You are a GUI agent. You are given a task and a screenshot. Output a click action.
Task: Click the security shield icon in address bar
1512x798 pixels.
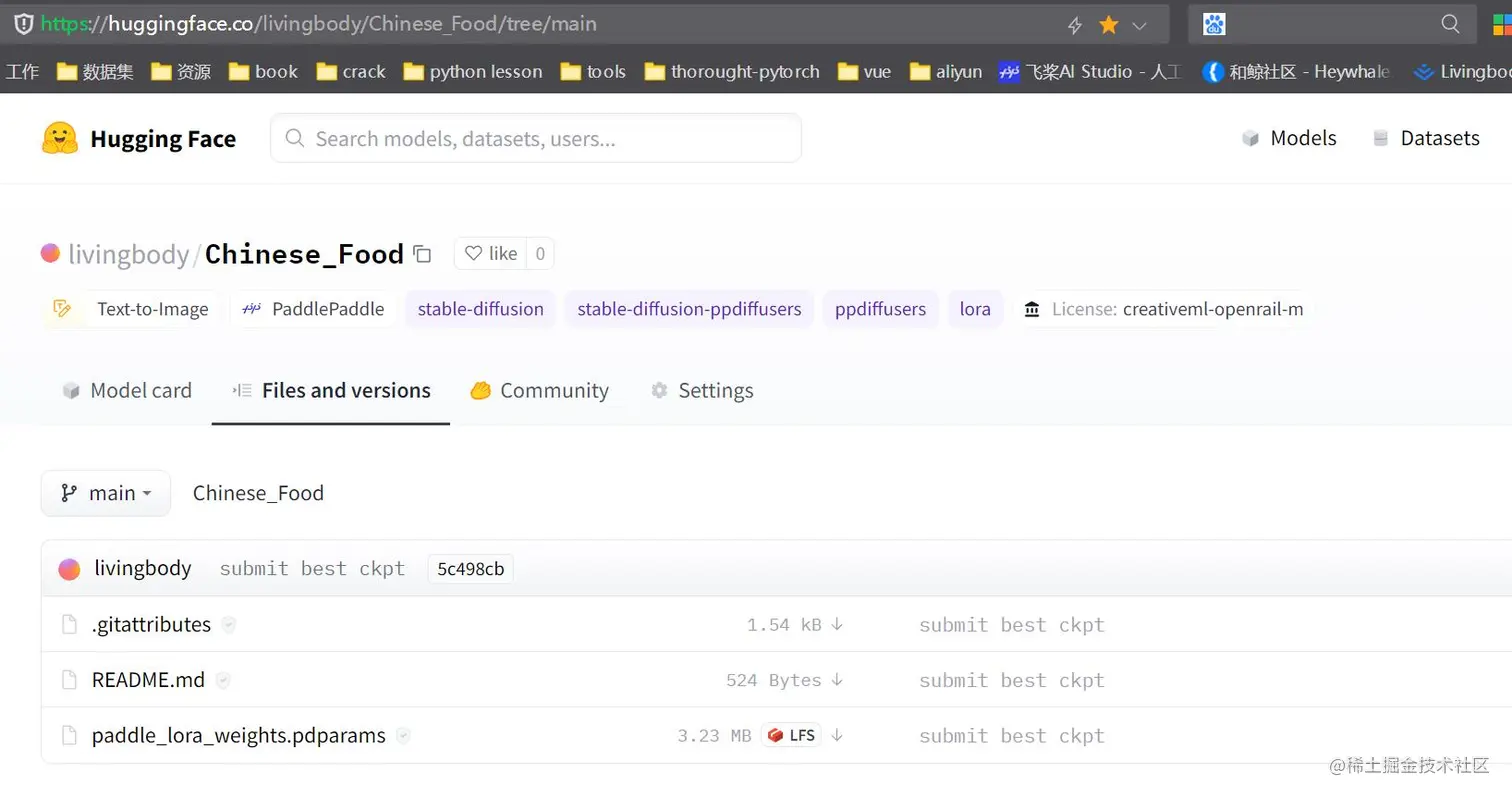click(23, 23)
